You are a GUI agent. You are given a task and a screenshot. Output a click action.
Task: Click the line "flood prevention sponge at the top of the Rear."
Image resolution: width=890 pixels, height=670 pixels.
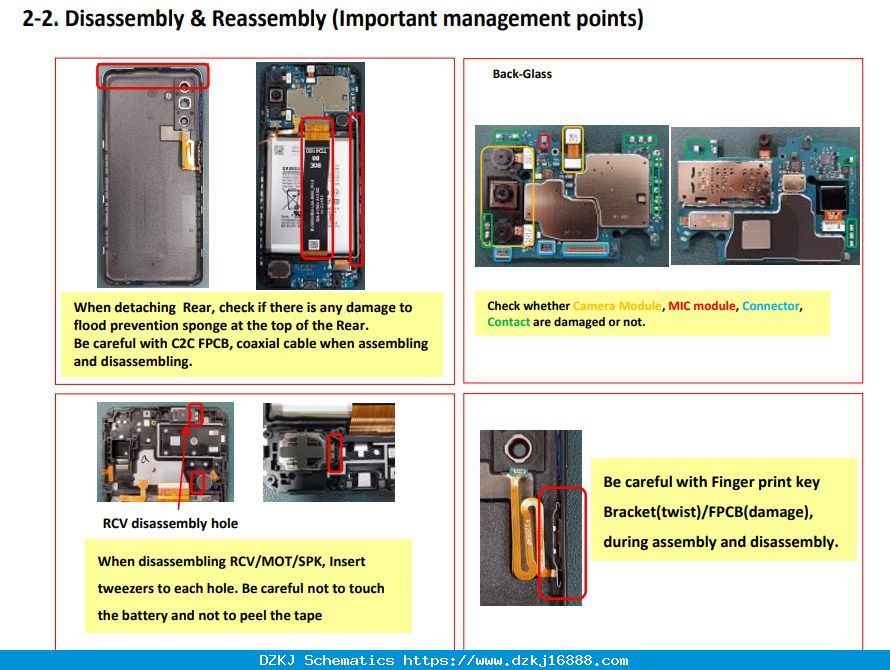(x=221, y=325)
